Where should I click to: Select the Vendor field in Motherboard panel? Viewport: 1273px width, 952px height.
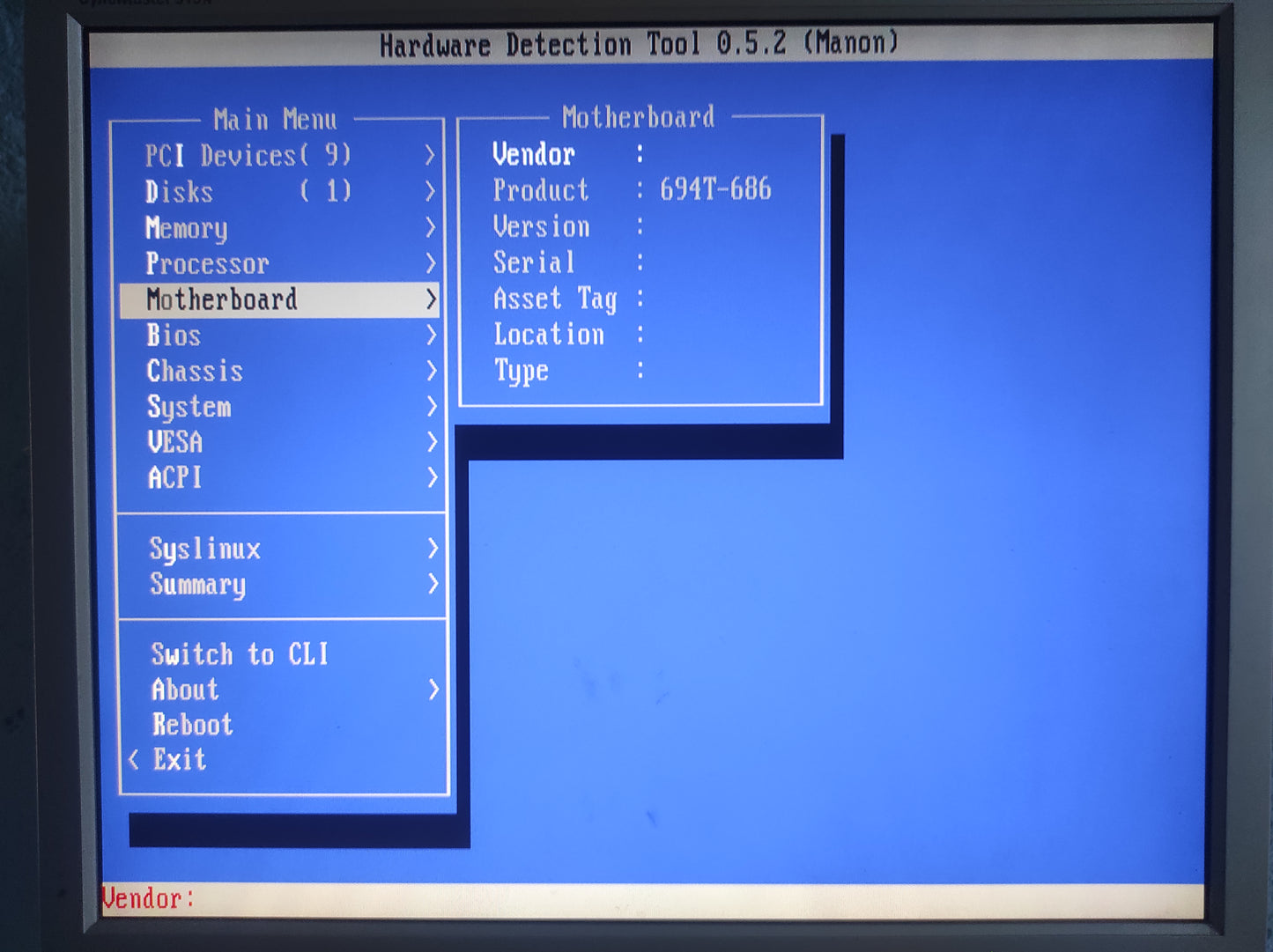click(534, 154)
